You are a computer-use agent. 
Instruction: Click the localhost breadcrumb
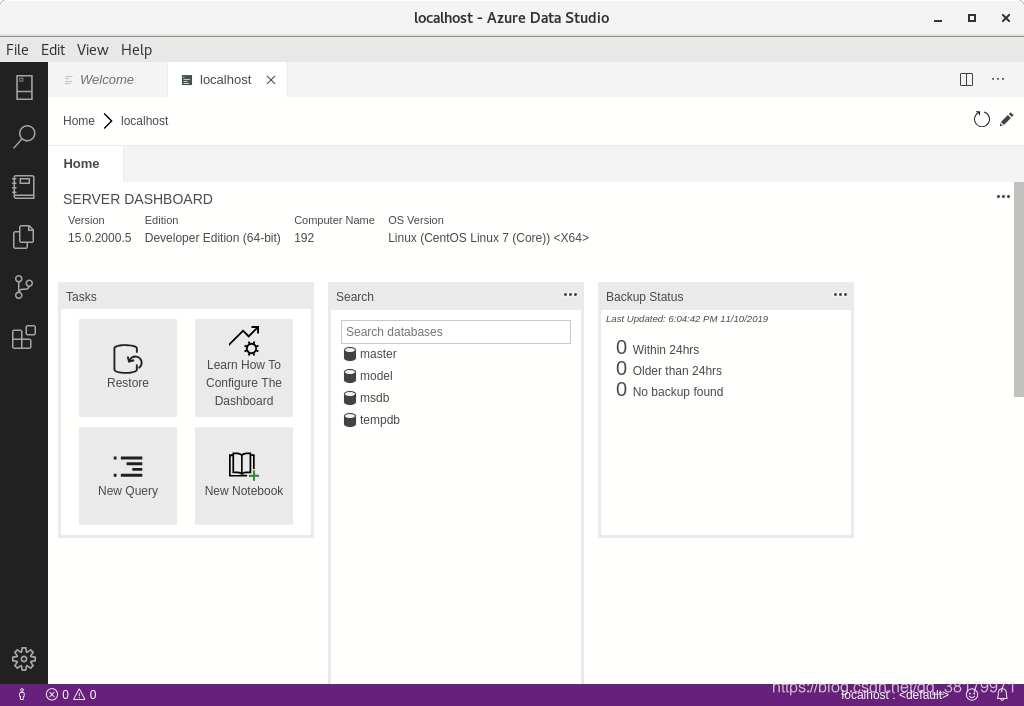(x=144, y=121)
